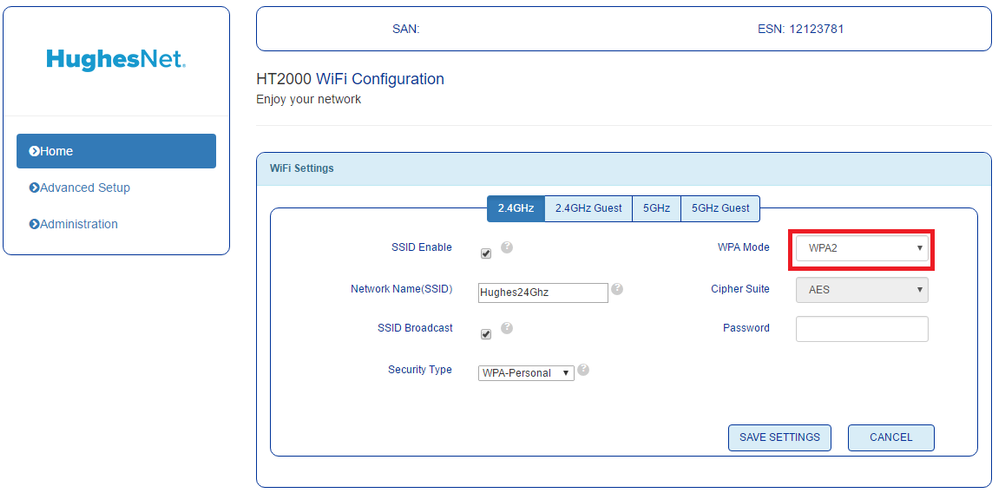
Task: Open the Home sidebar item
Action: [116, 151]
